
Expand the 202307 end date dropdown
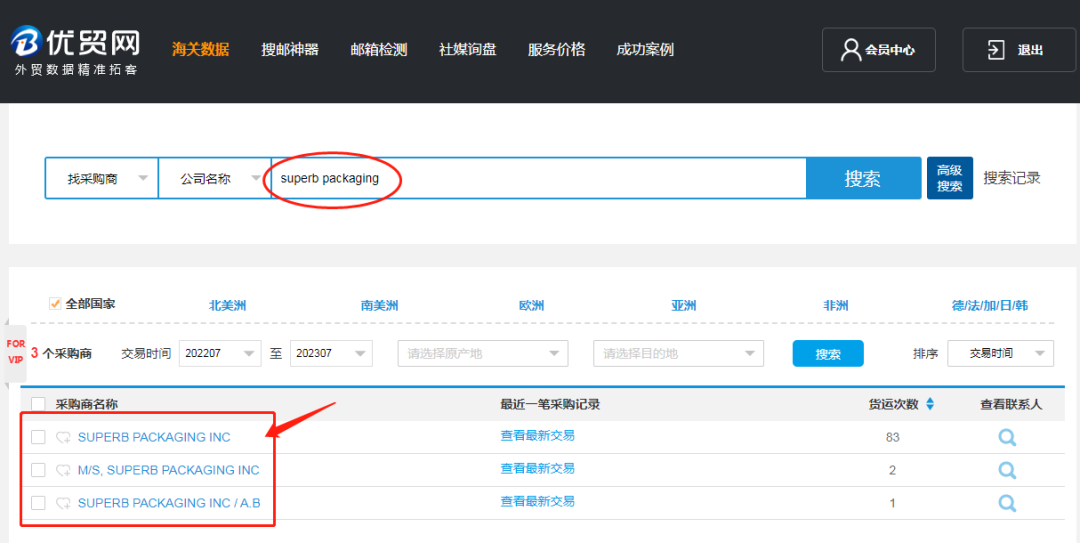(x=331, y=354)
